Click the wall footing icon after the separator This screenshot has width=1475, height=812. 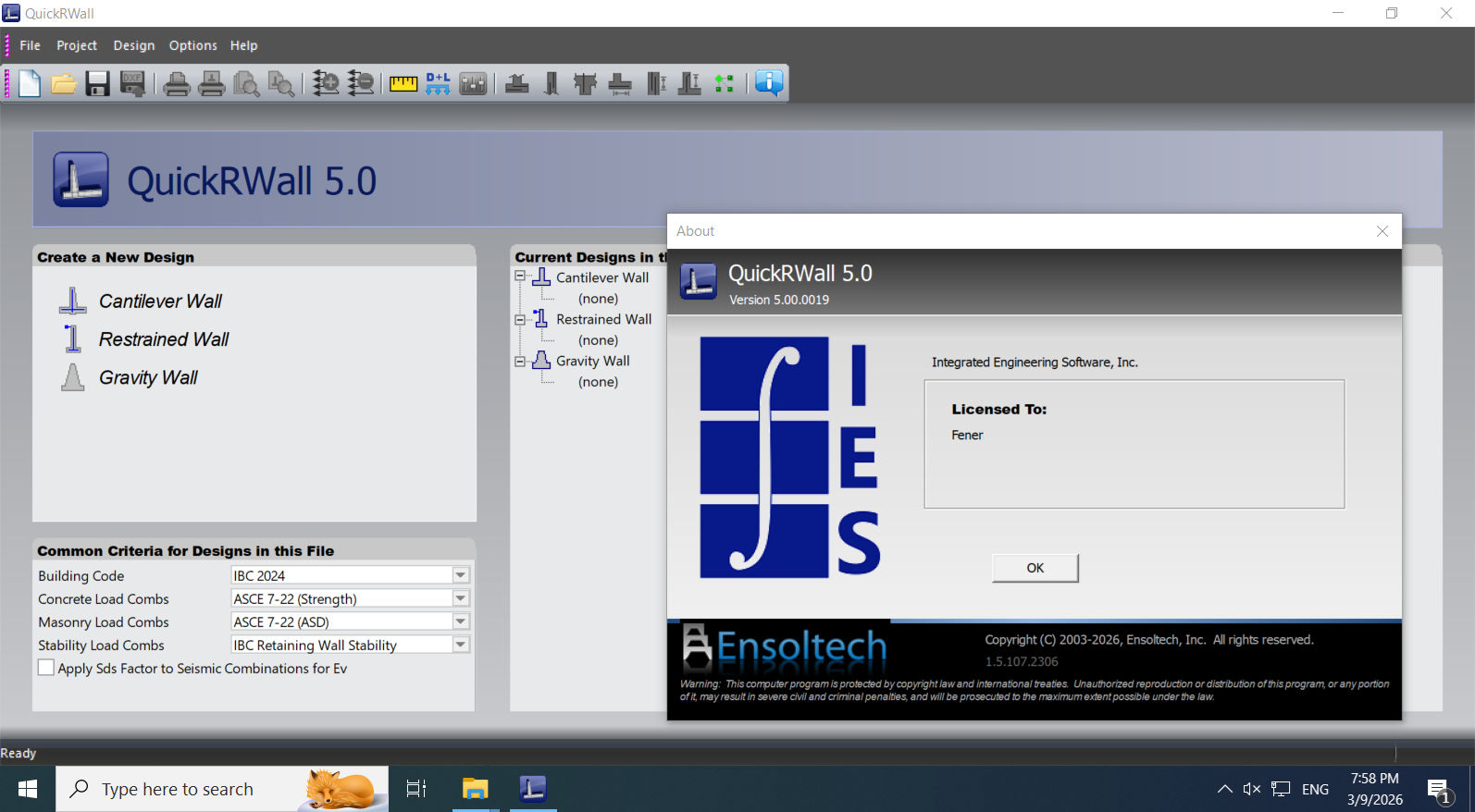click(x=517, y=83)
